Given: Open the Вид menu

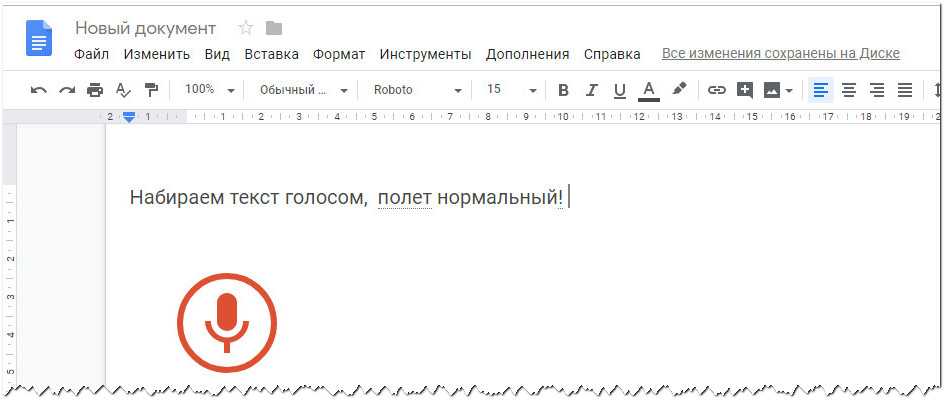Looking at the screenshot, I should click(217, 54).
